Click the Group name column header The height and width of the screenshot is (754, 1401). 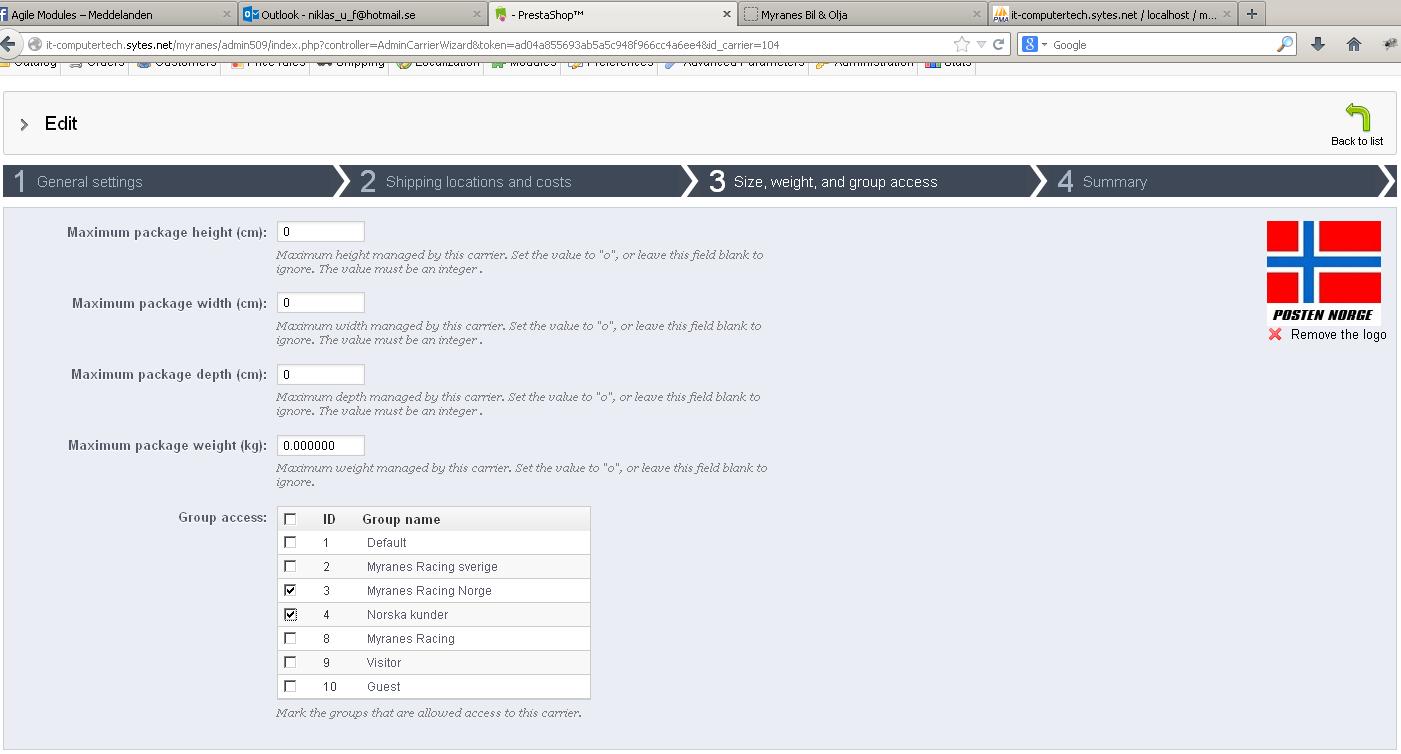(x=401, y=519)
